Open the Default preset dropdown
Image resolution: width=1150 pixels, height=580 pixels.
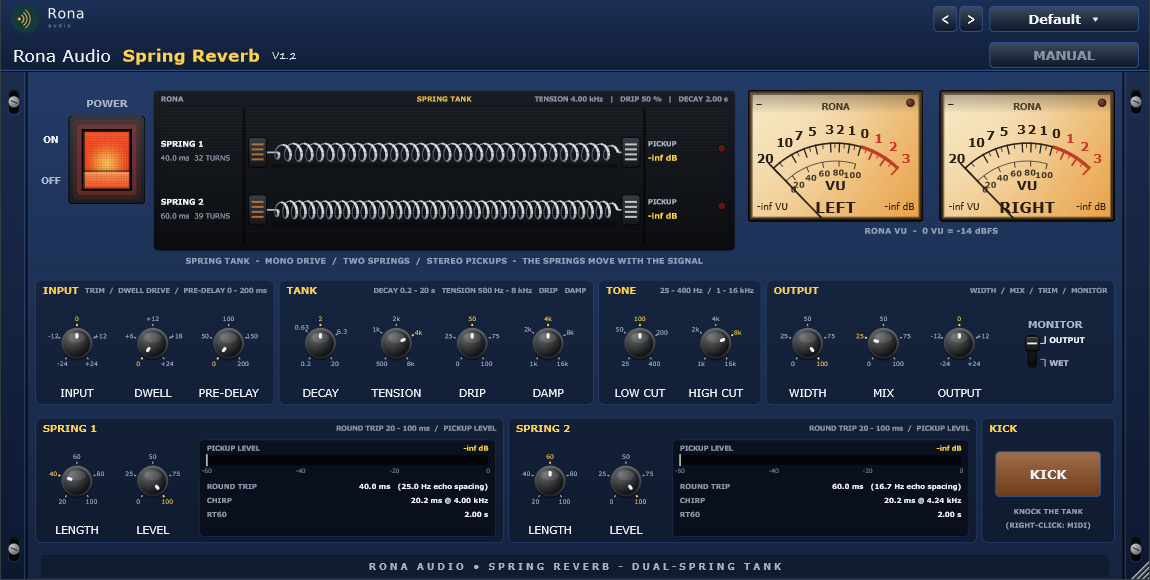pyautogui.click(x=1063, y=19)
